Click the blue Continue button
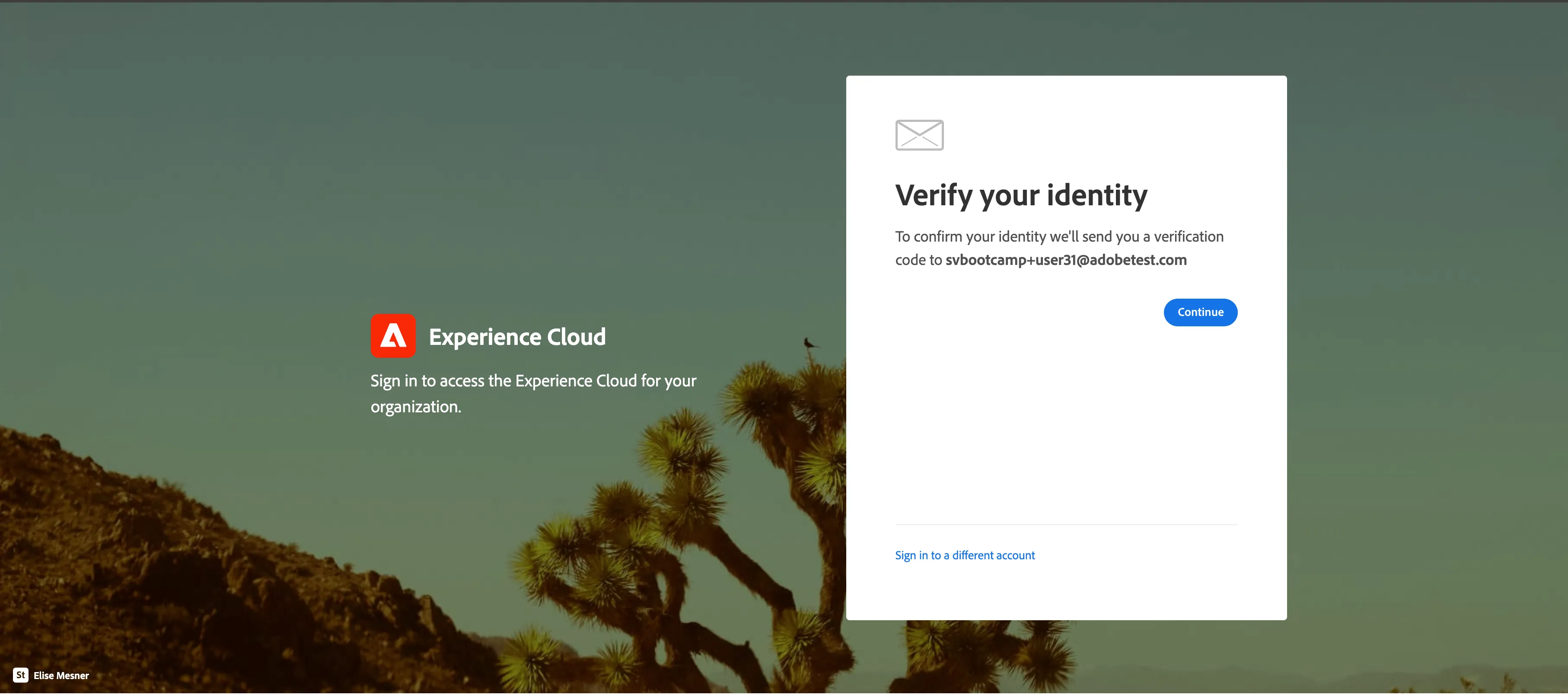 coord(1200,312)
